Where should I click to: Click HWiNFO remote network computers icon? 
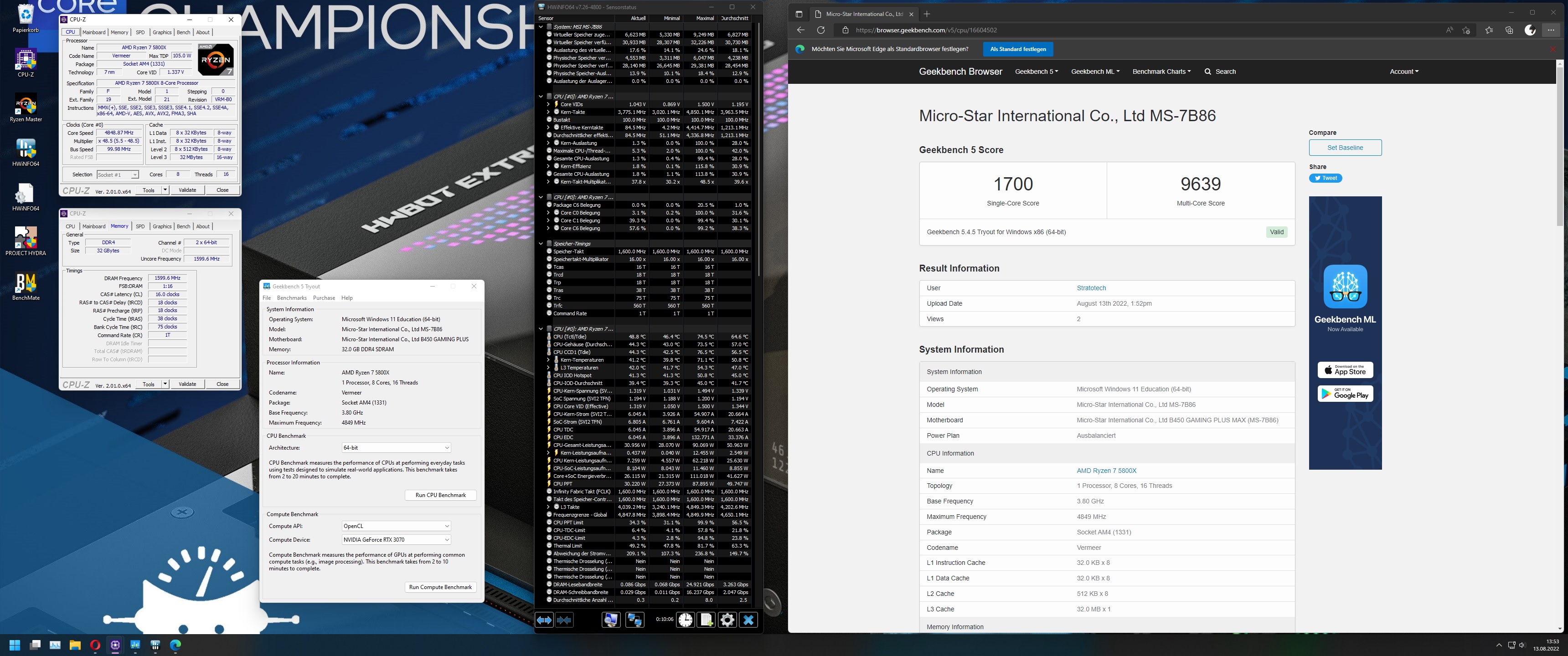[634, 620]
